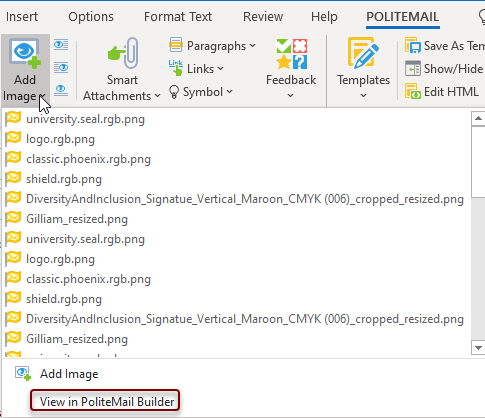Click the scroll up arrow of image list
The image size is (485, 418).
click(x=478, y=118)
